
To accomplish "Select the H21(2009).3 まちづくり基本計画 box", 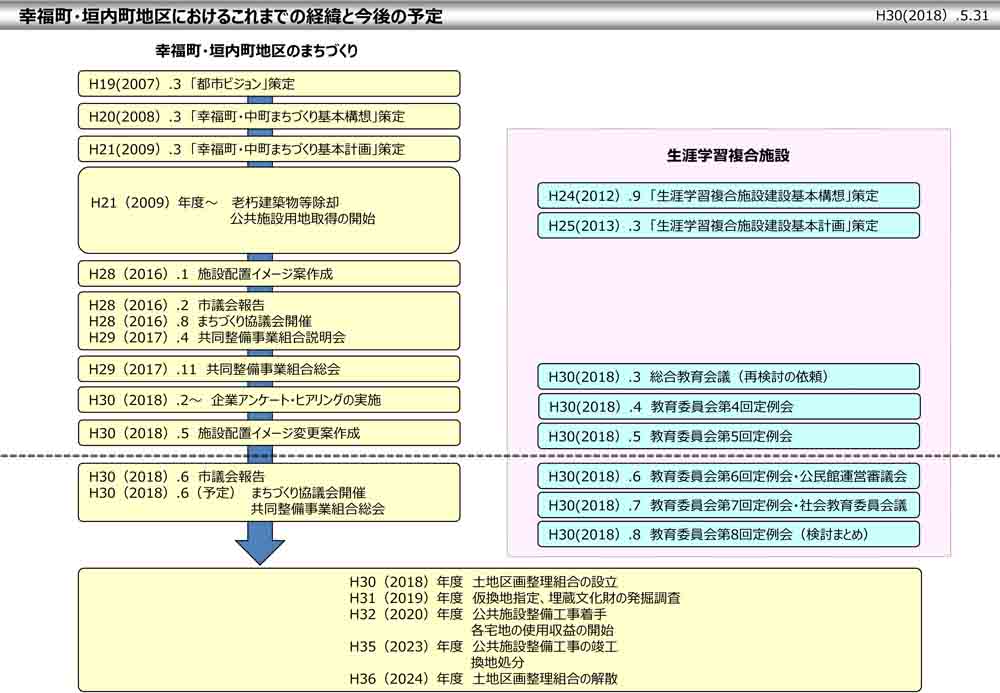I will [269, 150].
